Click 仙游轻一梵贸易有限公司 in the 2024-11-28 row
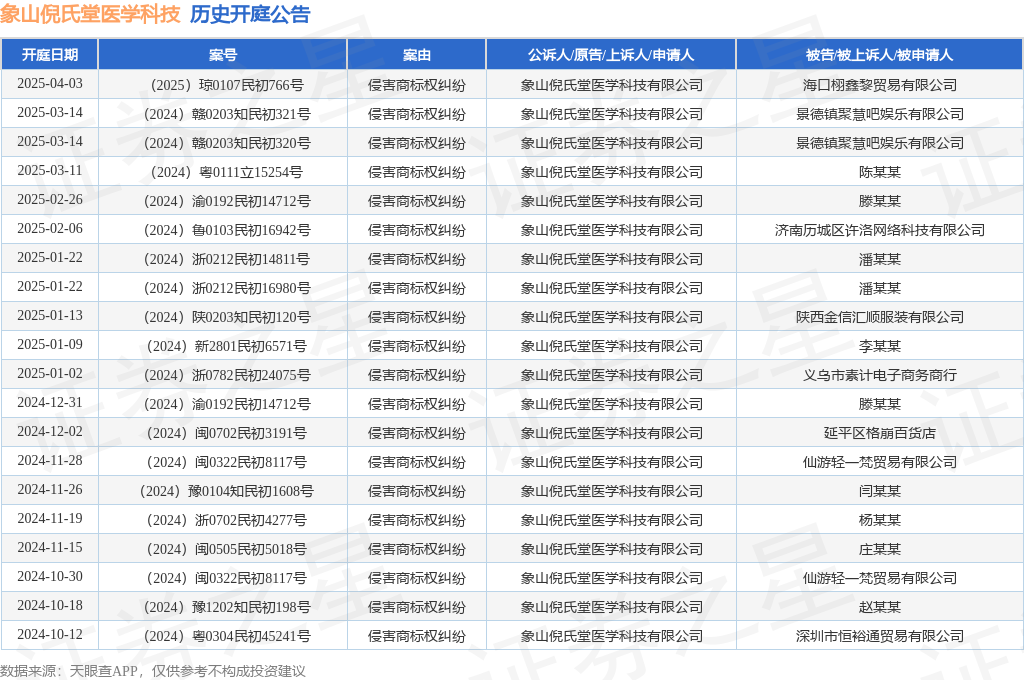The image size is (1024, 680). [x=880, y=462]
